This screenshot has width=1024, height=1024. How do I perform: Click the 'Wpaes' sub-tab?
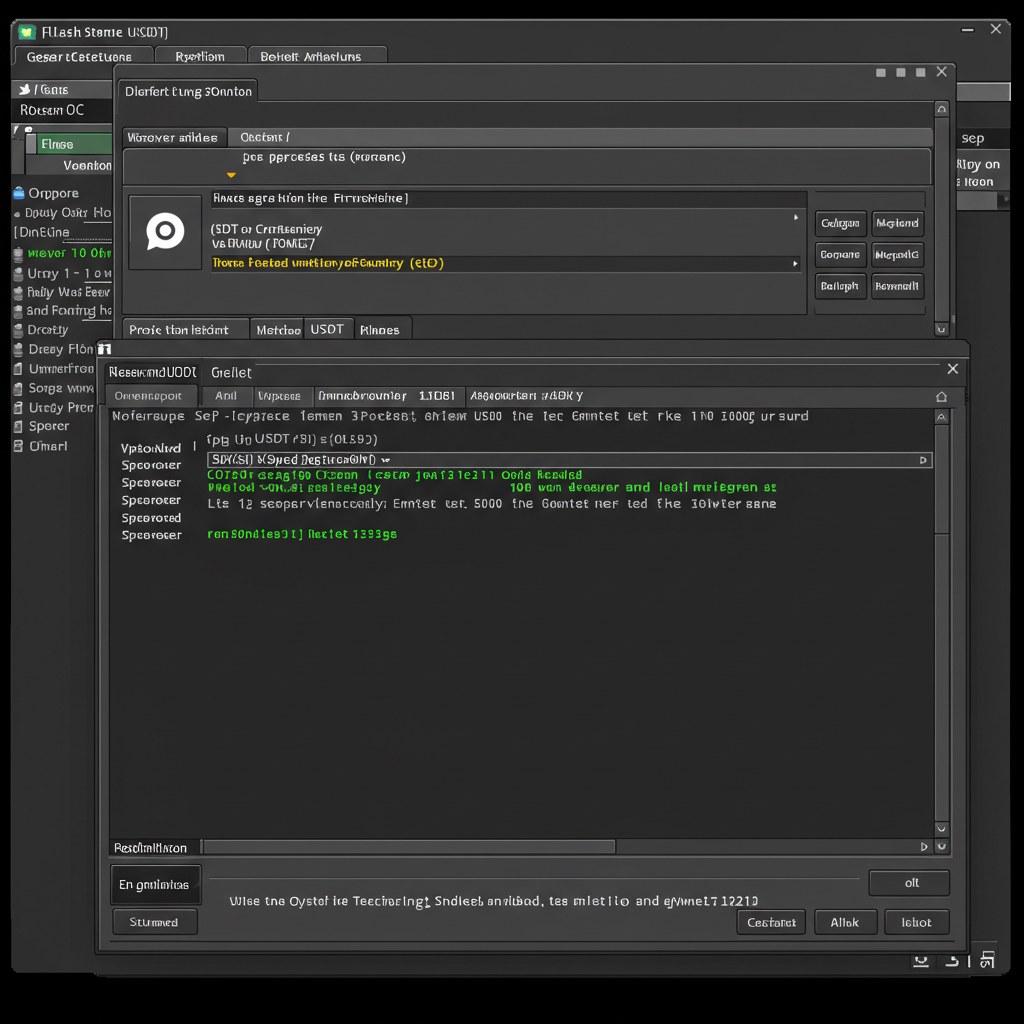[x=281, y=396]
